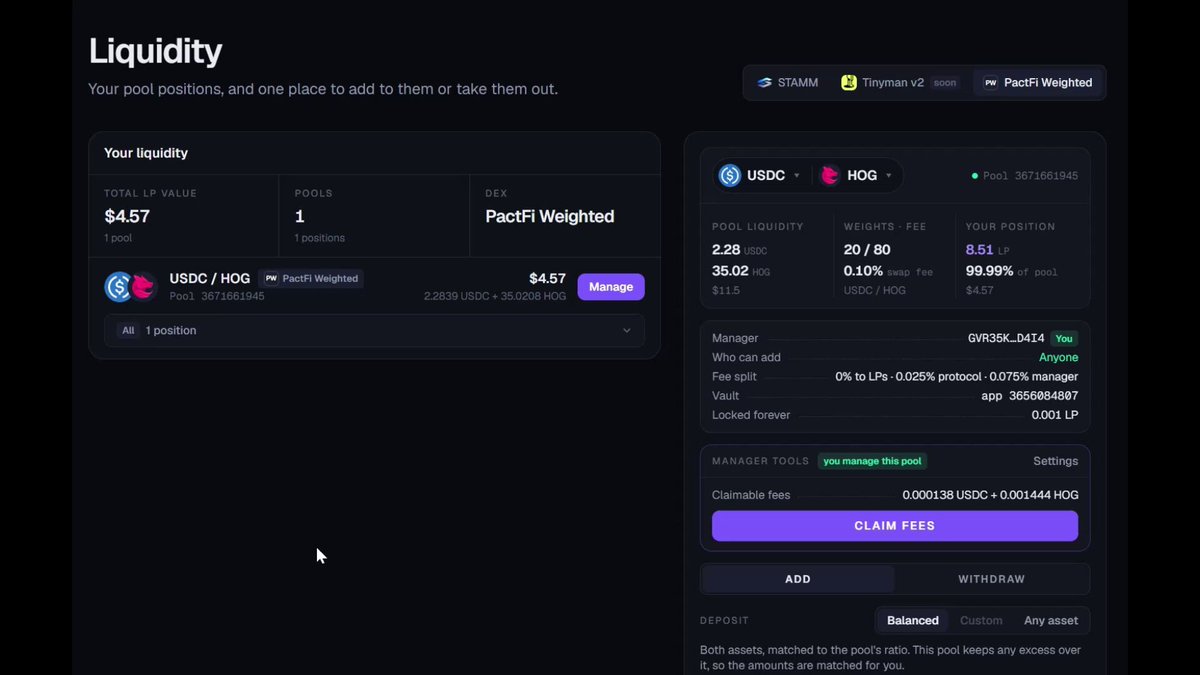Open the HOG token dropdown in pool selector

[x=855, y=175]
